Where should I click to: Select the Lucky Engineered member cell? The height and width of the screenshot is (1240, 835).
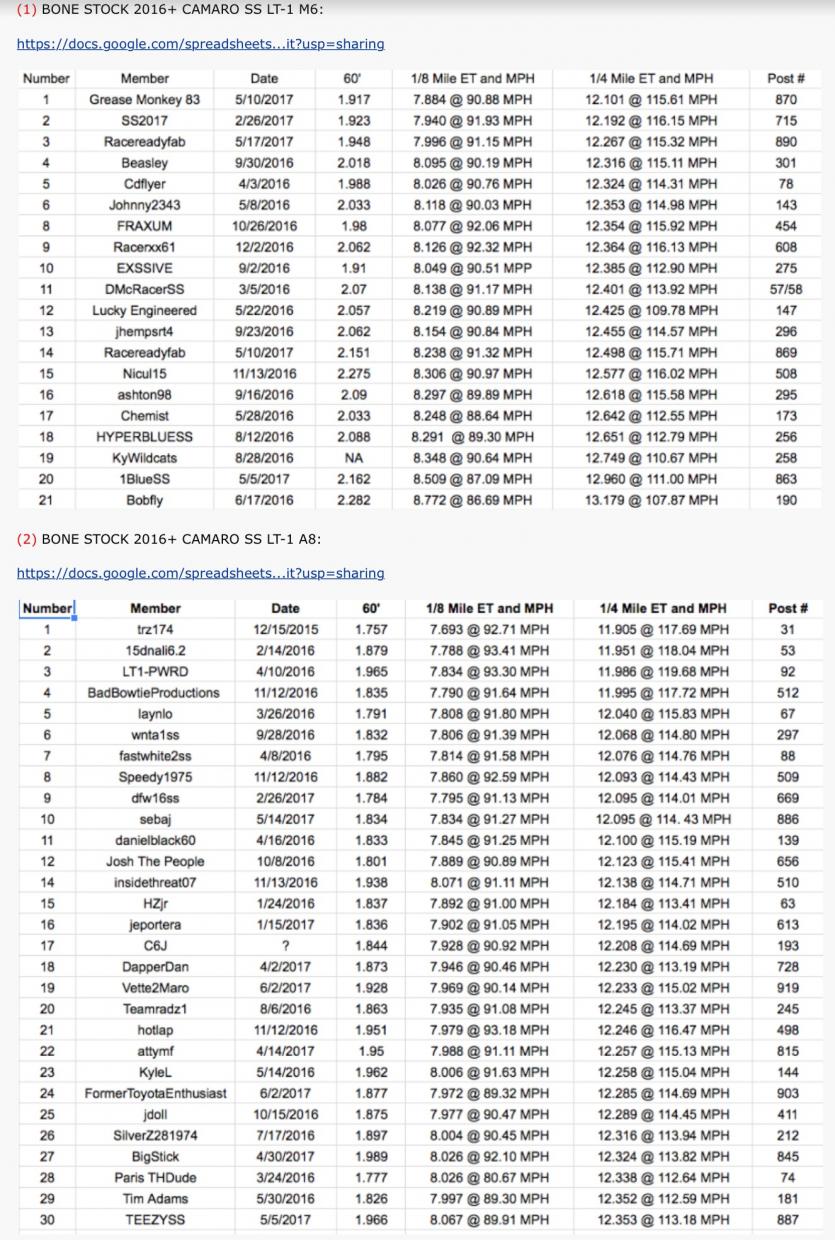(145, 310)
